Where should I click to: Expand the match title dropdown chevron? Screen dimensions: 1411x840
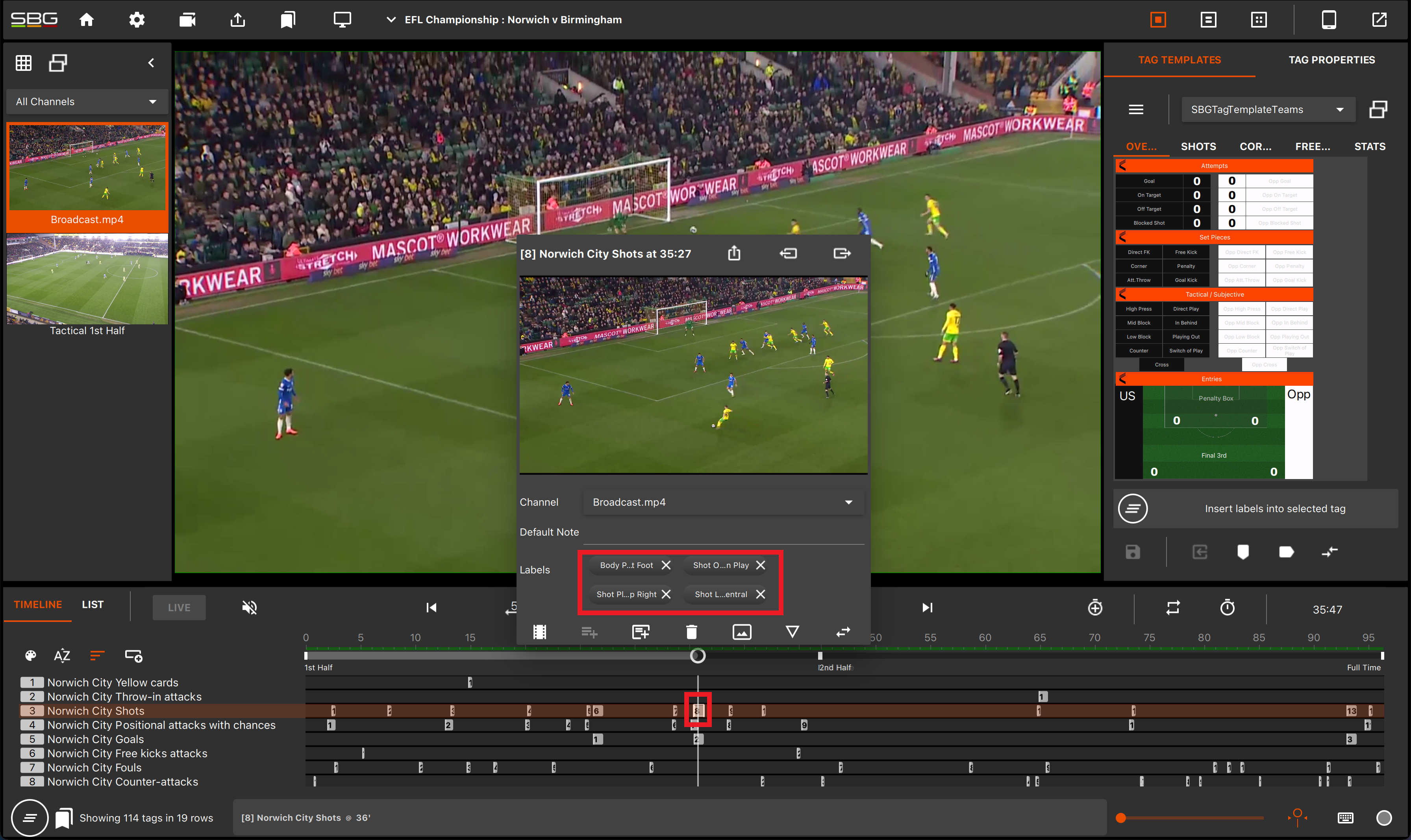point(391,20)
